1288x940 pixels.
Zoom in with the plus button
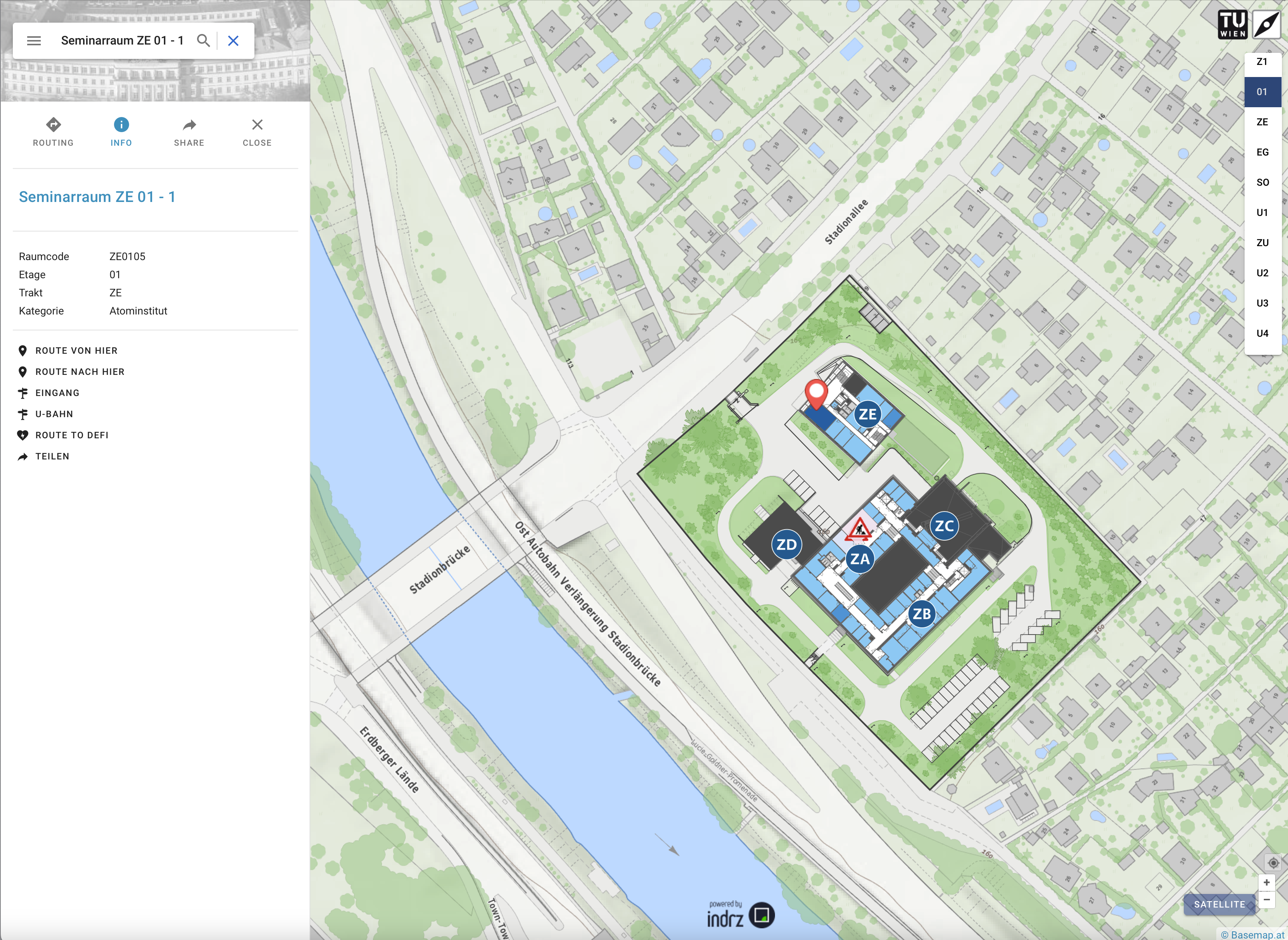1266,883
